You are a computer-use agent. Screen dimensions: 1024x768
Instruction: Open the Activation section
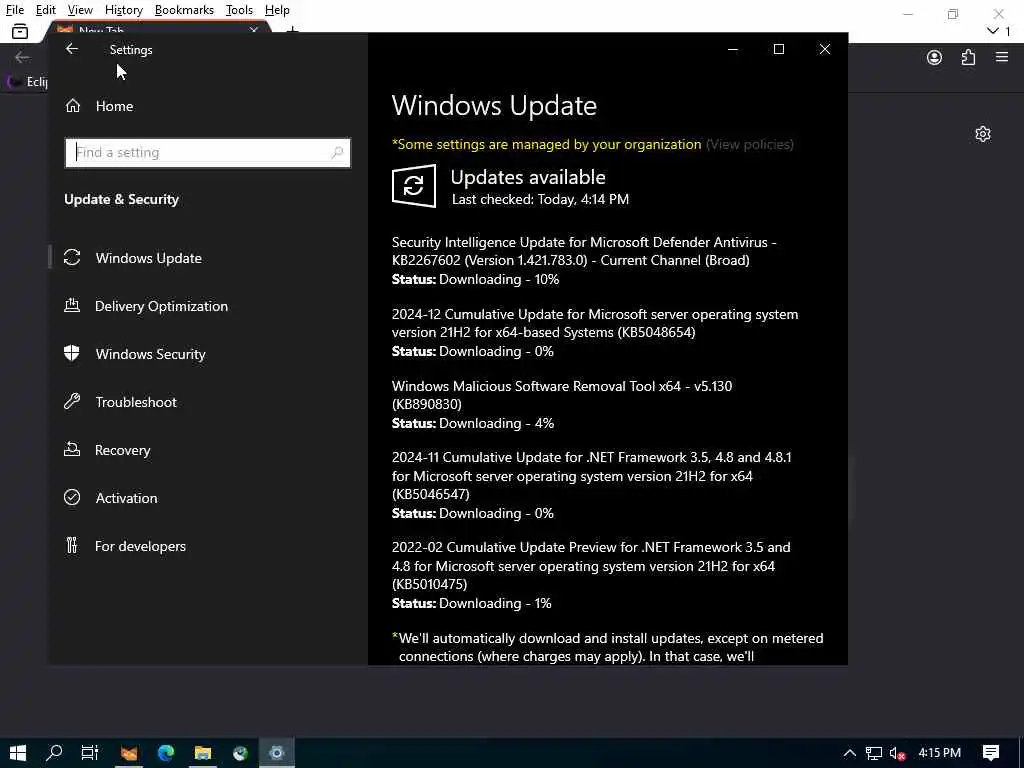pyautogui.click(x=126, y=498)
